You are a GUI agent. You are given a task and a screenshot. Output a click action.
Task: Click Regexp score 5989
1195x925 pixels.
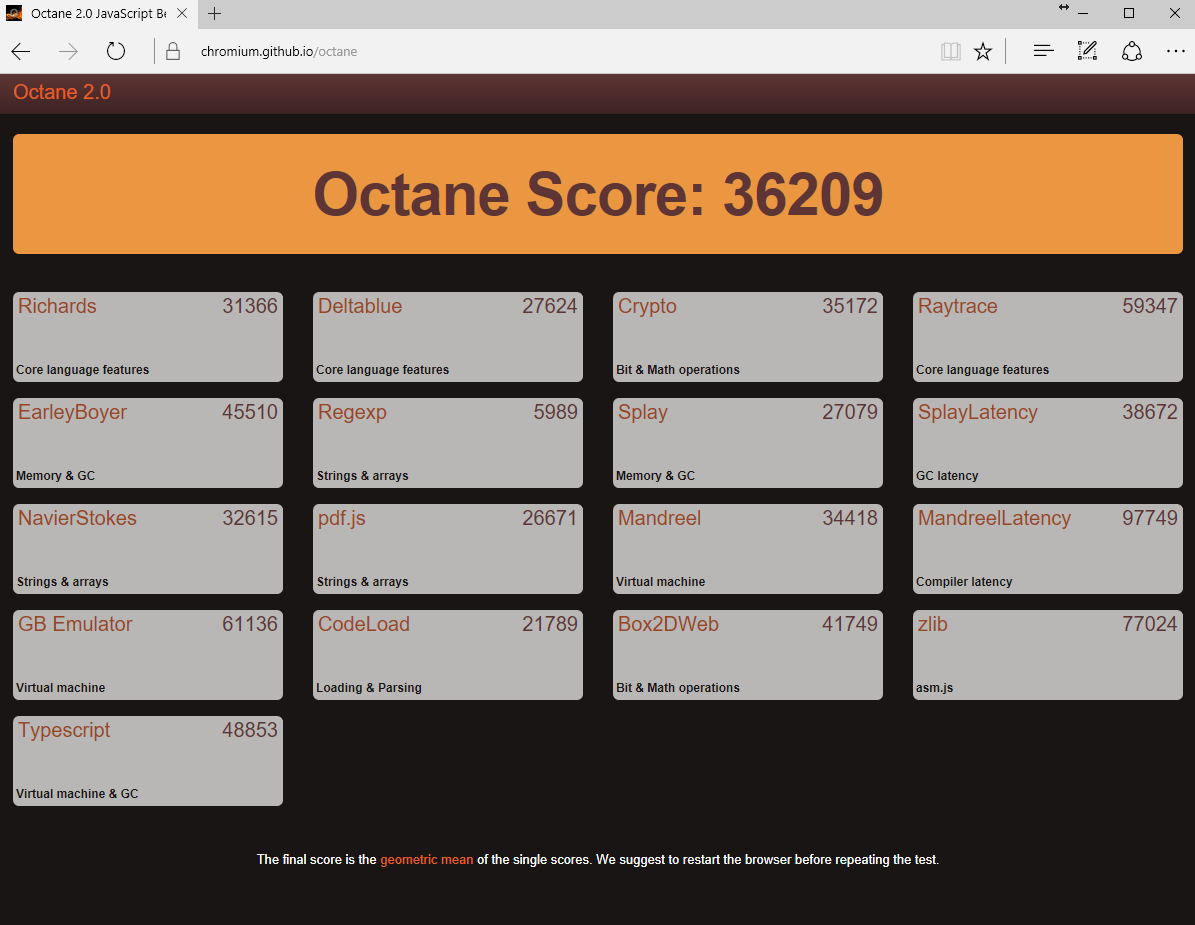[x=556, y=412]
